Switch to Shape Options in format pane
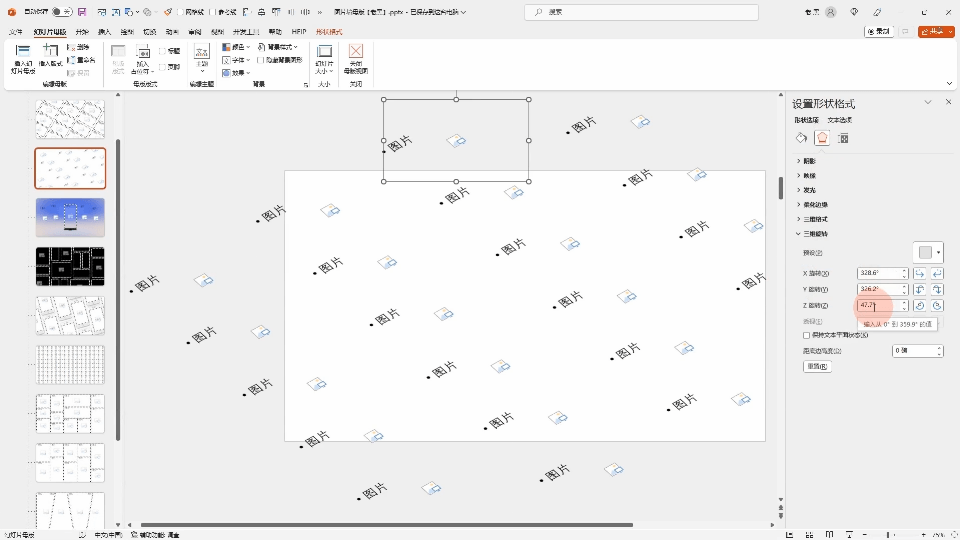This screenshot has width=960, height=540. point(806,120)
